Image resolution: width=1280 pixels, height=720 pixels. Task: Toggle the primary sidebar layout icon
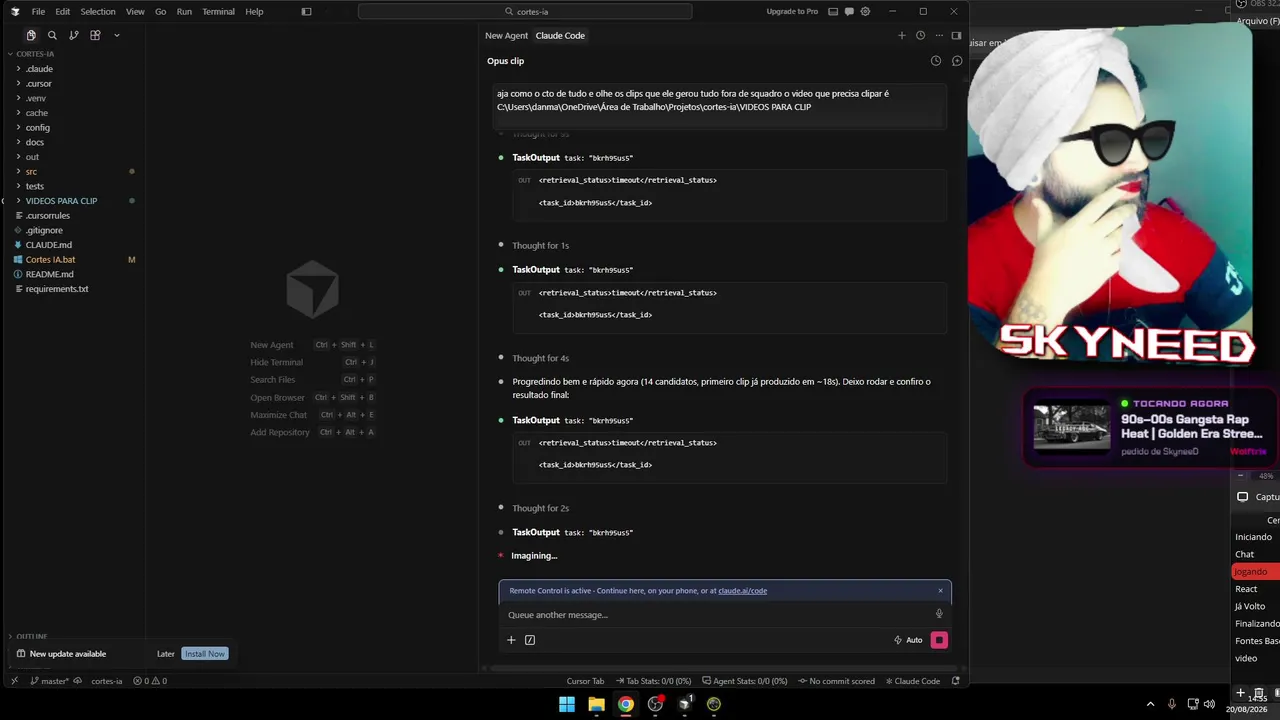[306, 12]
